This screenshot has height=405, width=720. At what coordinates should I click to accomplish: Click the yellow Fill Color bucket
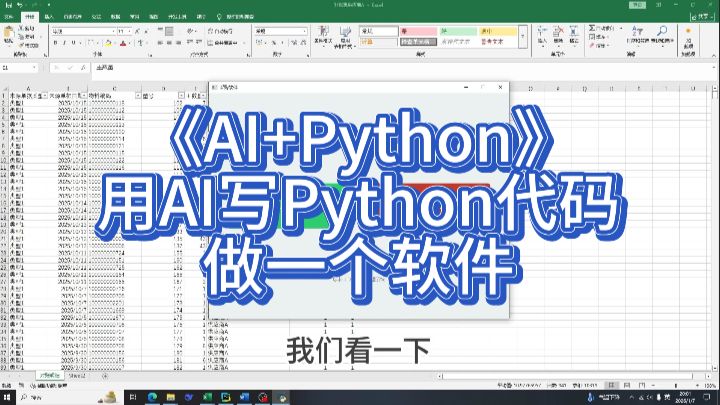click(108, 43)
